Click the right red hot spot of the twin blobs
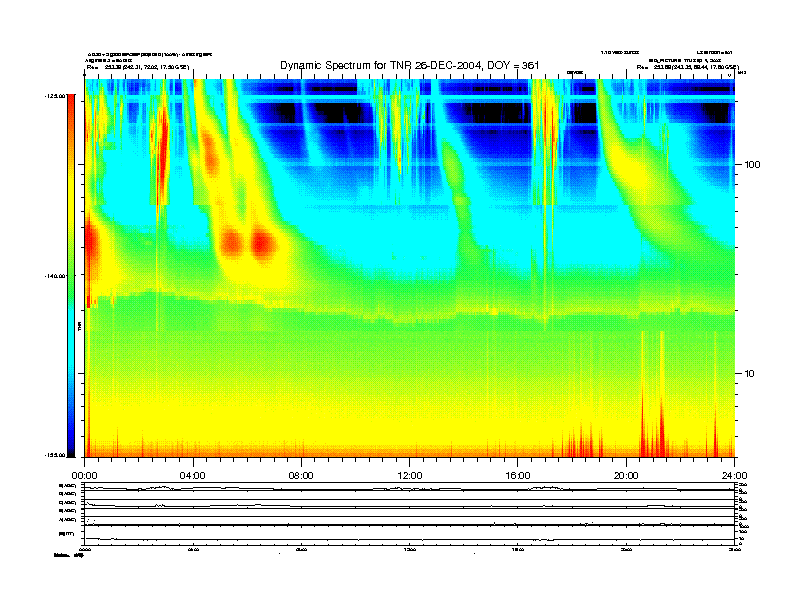The width and height of the screenshot is (792, 612). coord(263,243)
